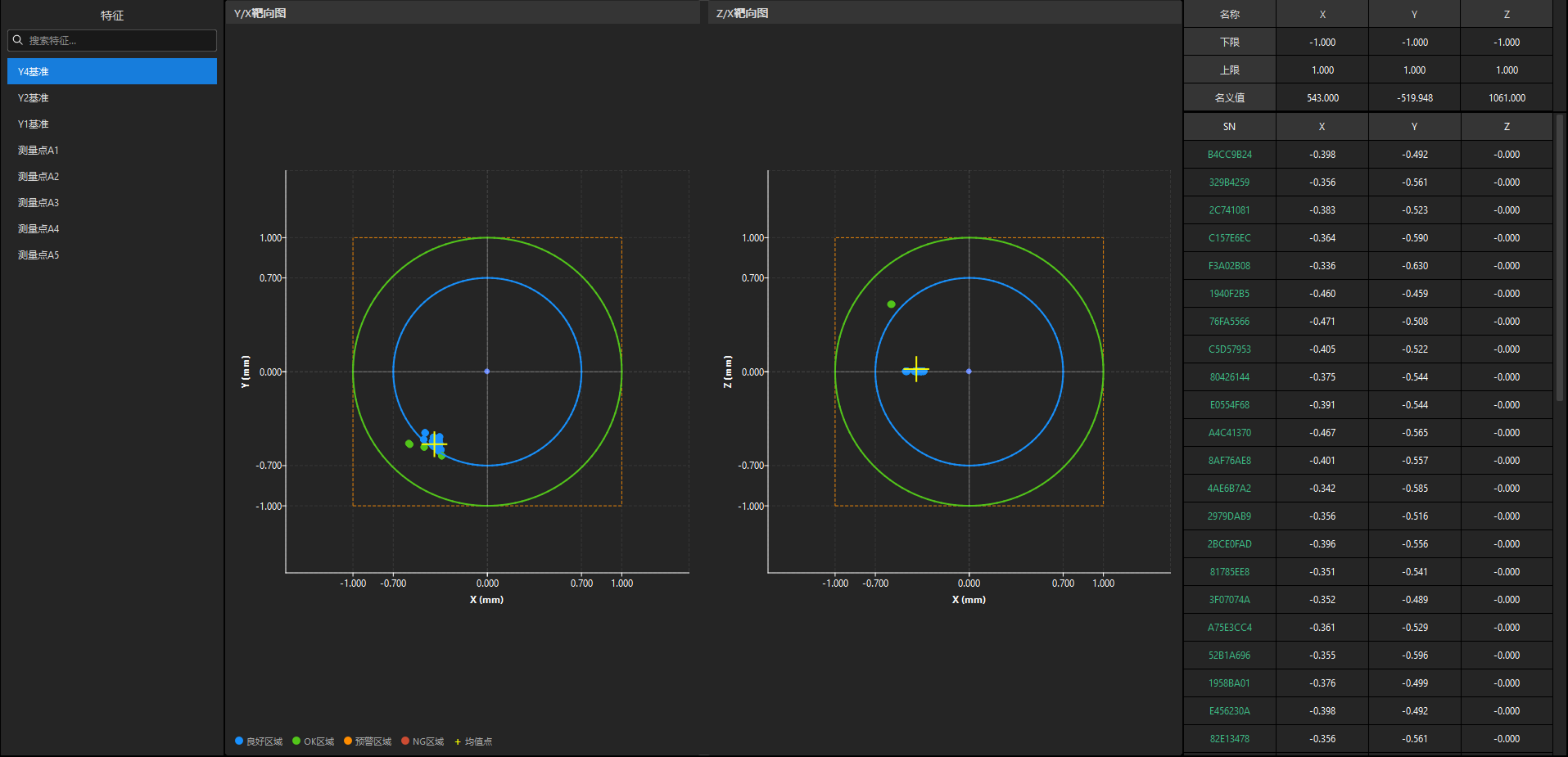Click the yellow mean cross in Y/X chart
Viewport: 1568px width, 757px height.
point(434,444)
